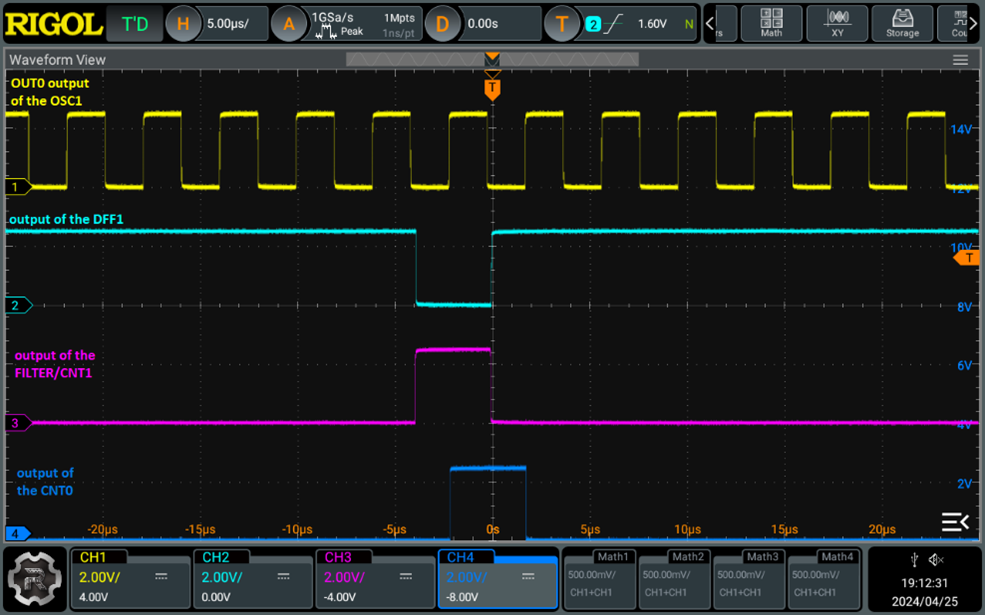
Task: Open the Horizontal timebase H button
Action: [184, 23]
